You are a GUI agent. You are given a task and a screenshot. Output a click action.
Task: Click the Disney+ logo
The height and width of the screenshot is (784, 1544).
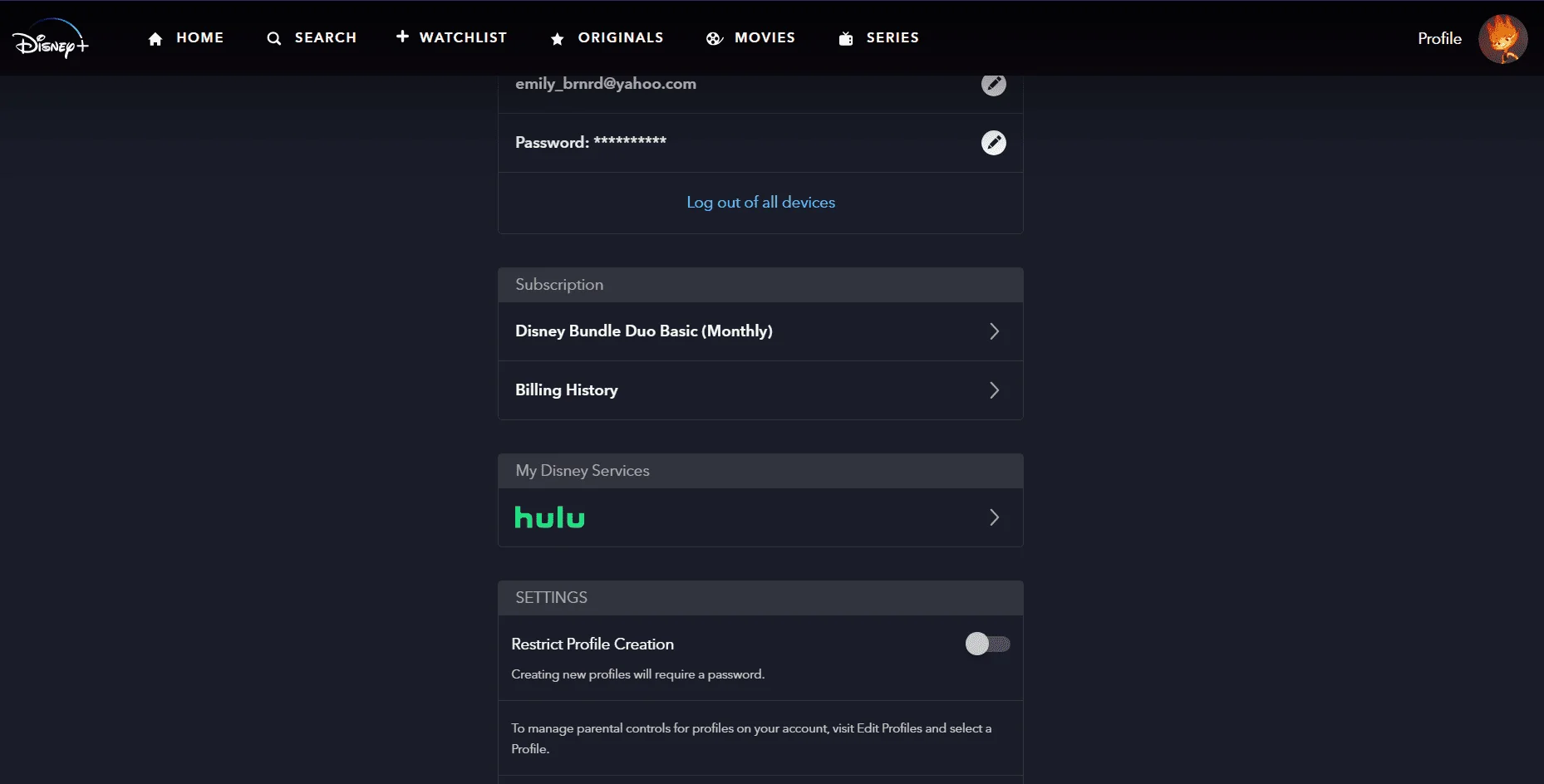click(51, 38)
